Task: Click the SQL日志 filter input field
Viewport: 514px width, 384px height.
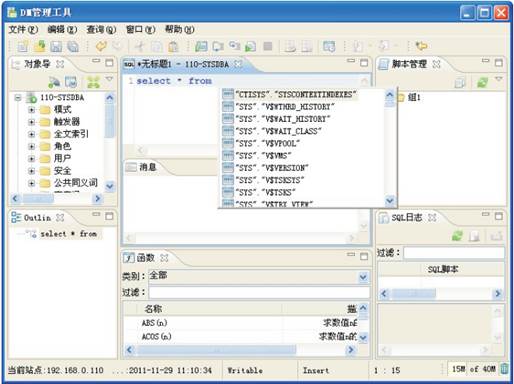Action: coord(454,253)
